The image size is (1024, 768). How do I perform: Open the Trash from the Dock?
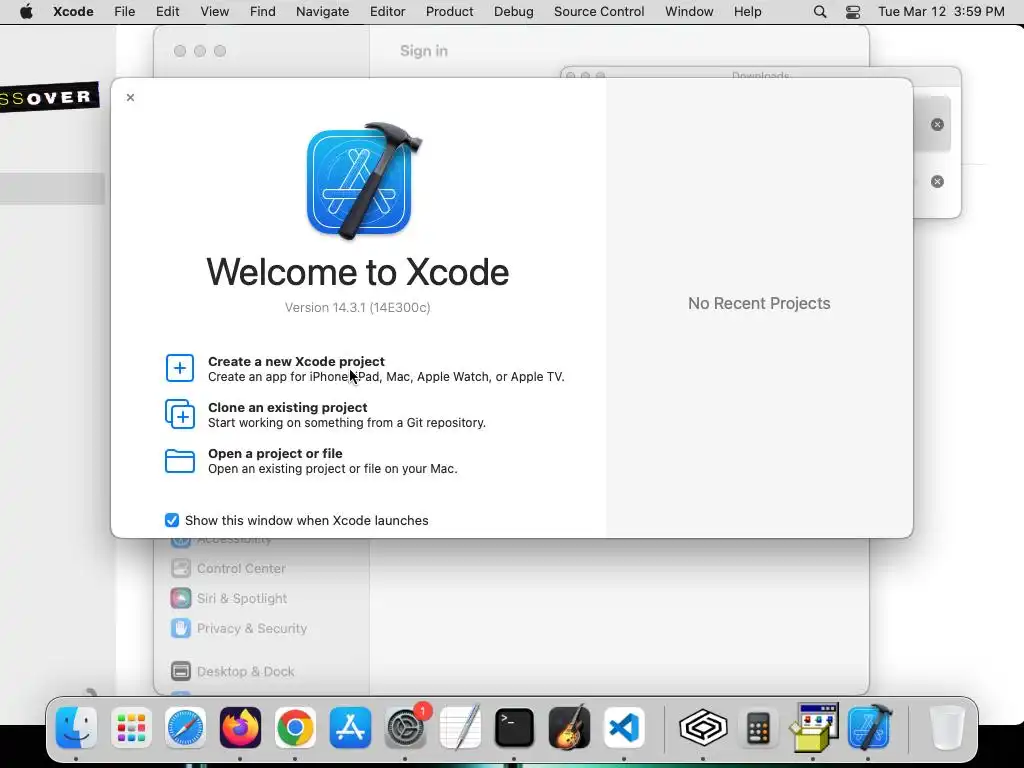pos(946,728)
